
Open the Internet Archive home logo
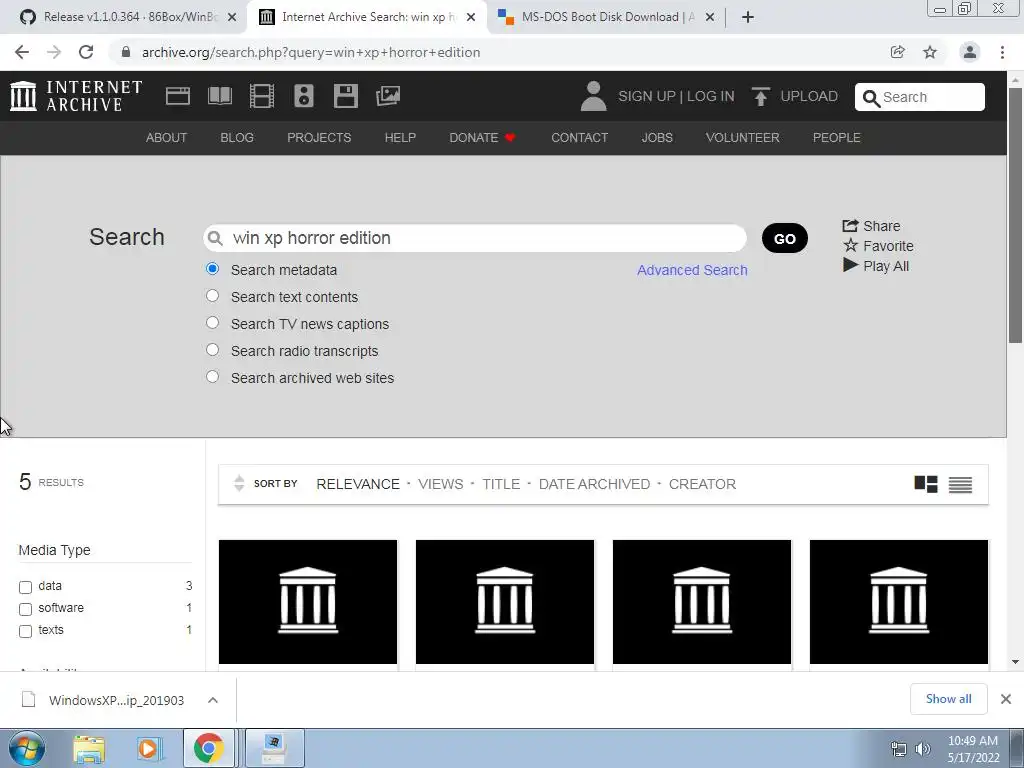click(x=76, y=96)
